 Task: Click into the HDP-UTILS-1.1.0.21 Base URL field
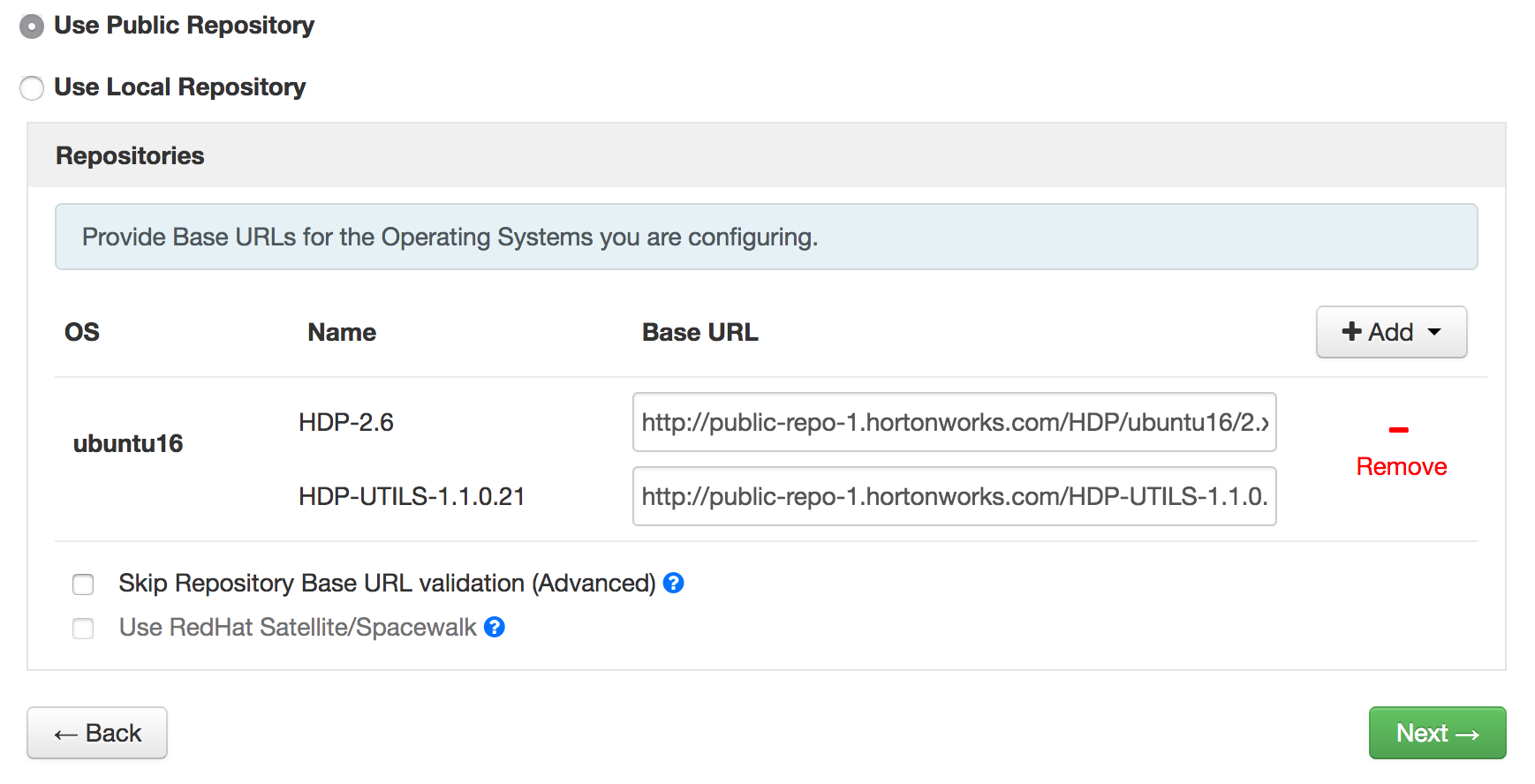954,496
